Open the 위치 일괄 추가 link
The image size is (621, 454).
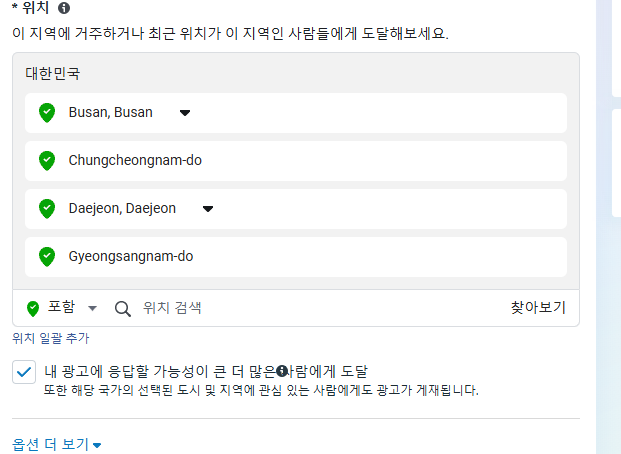[x=51, y=338]
